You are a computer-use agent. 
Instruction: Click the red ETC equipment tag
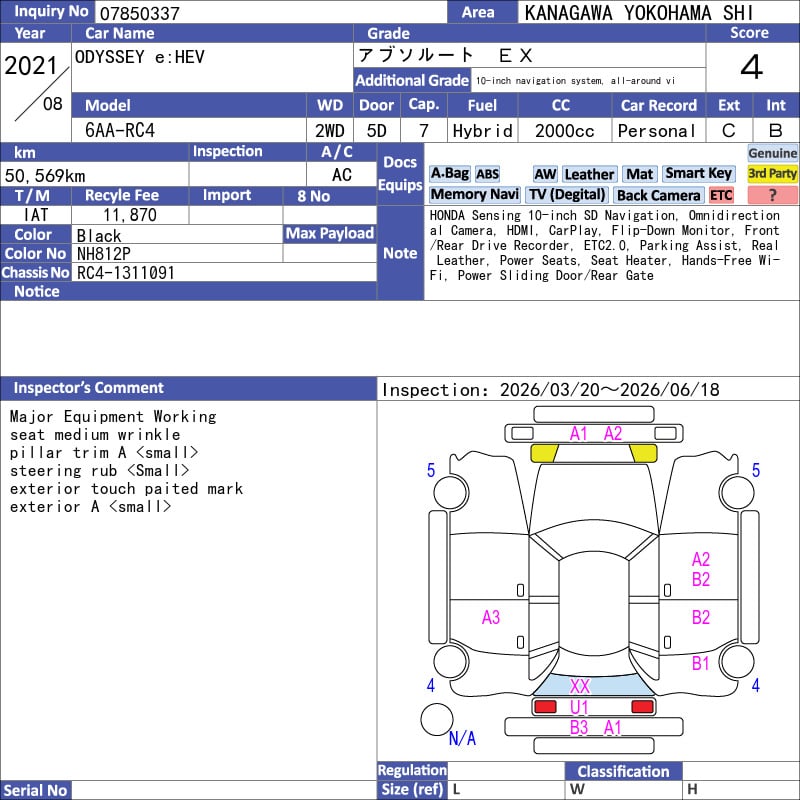click(721, 195)
